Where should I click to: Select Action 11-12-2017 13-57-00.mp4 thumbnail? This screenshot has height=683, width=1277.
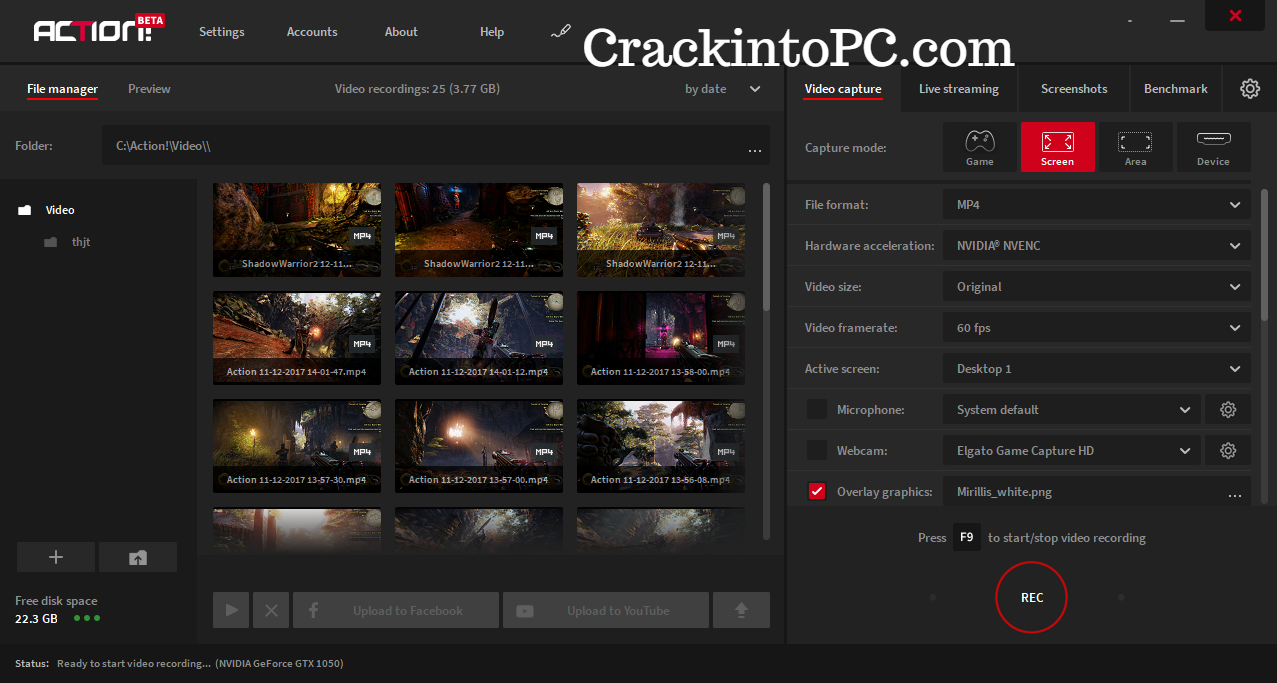[x=479, y=446]
